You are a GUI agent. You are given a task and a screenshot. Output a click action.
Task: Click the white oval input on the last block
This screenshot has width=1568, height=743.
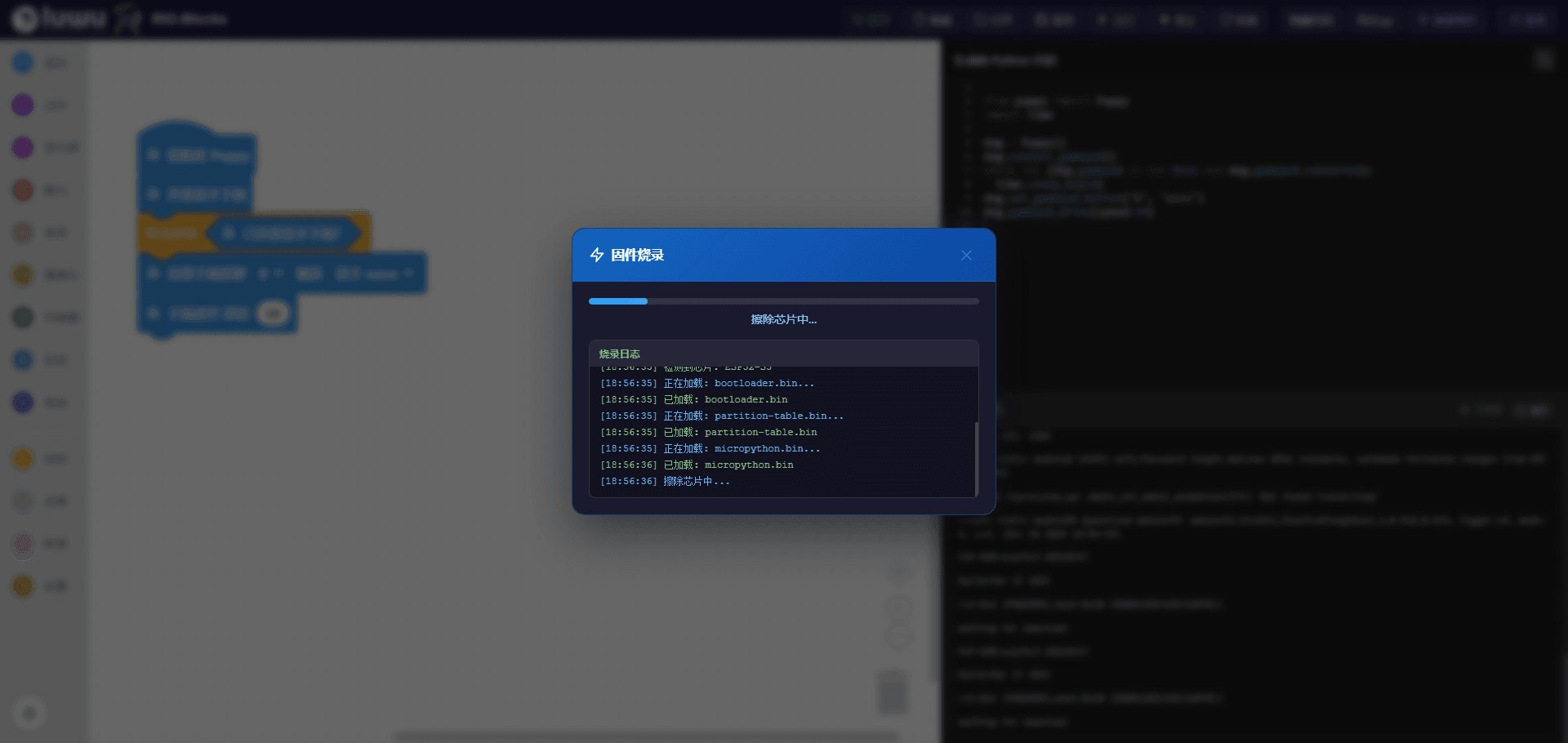coord(274,314)
